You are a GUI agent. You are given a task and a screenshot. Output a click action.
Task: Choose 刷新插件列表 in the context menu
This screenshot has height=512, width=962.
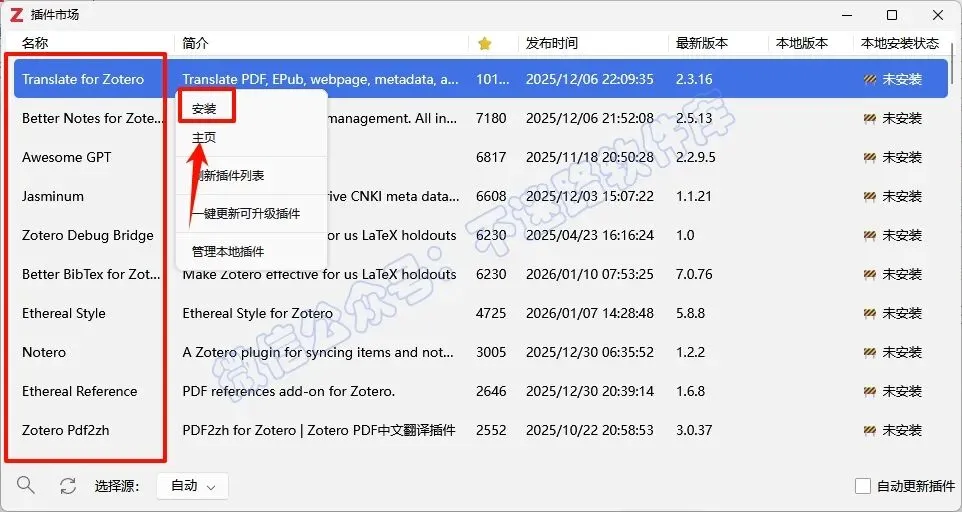228,176
